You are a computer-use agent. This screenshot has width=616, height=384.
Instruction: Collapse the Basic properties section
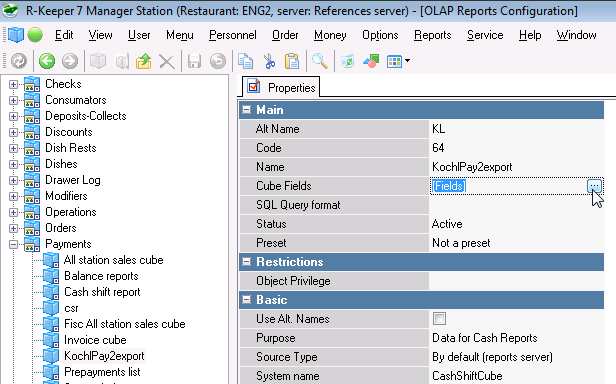[246, 300]
